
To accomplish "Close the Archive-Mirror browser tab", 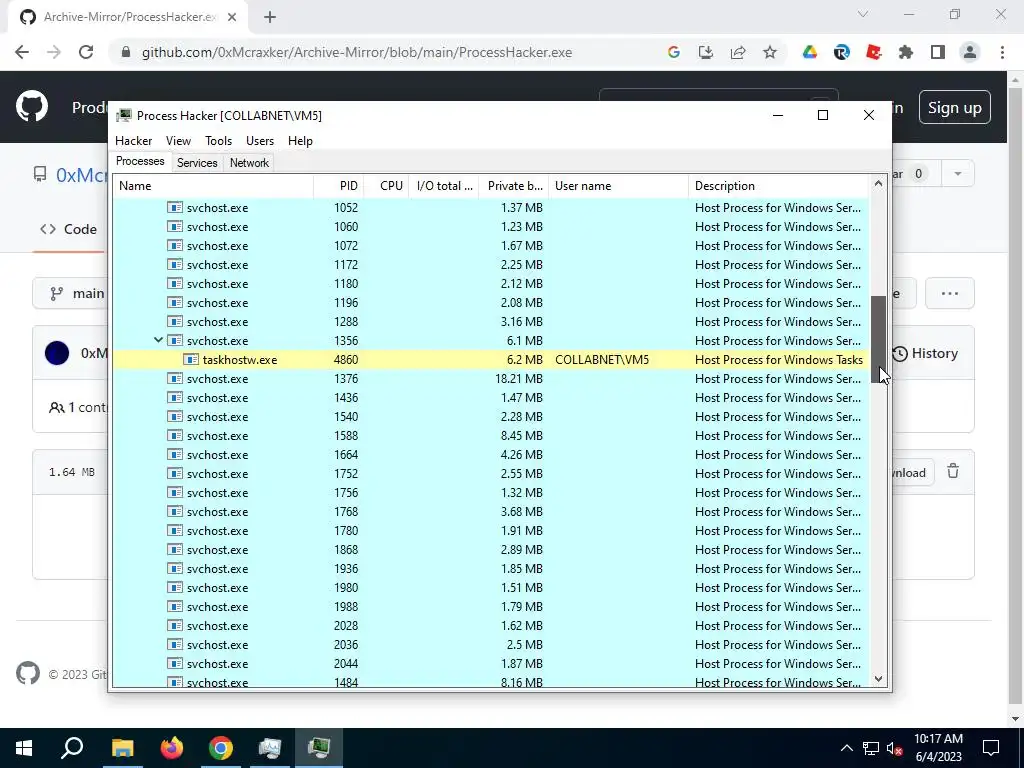I will (232, 17).
